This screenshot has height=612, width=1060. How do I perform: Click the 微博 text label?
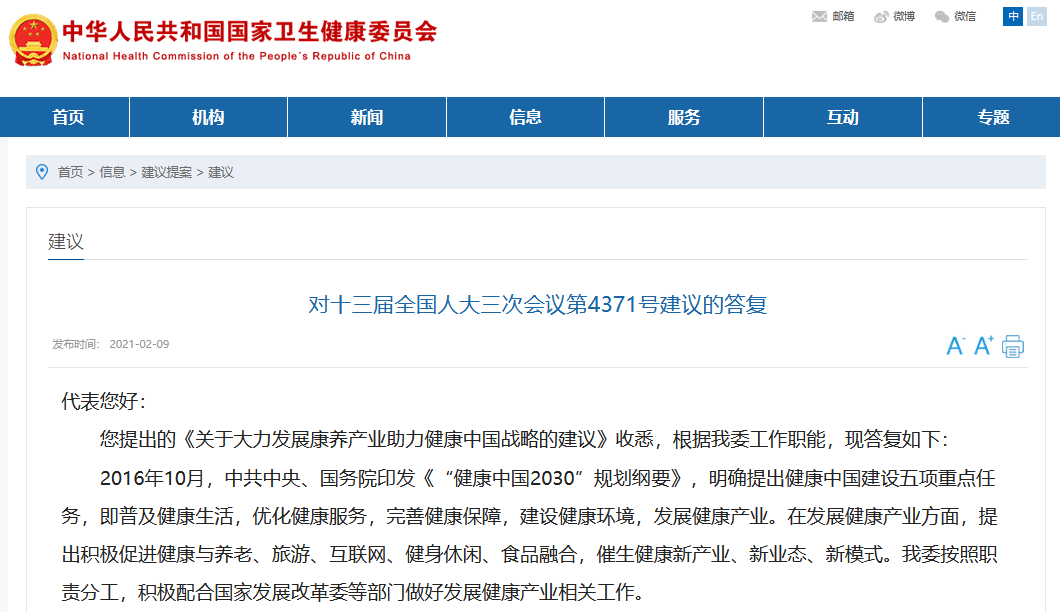click(904, 16)
